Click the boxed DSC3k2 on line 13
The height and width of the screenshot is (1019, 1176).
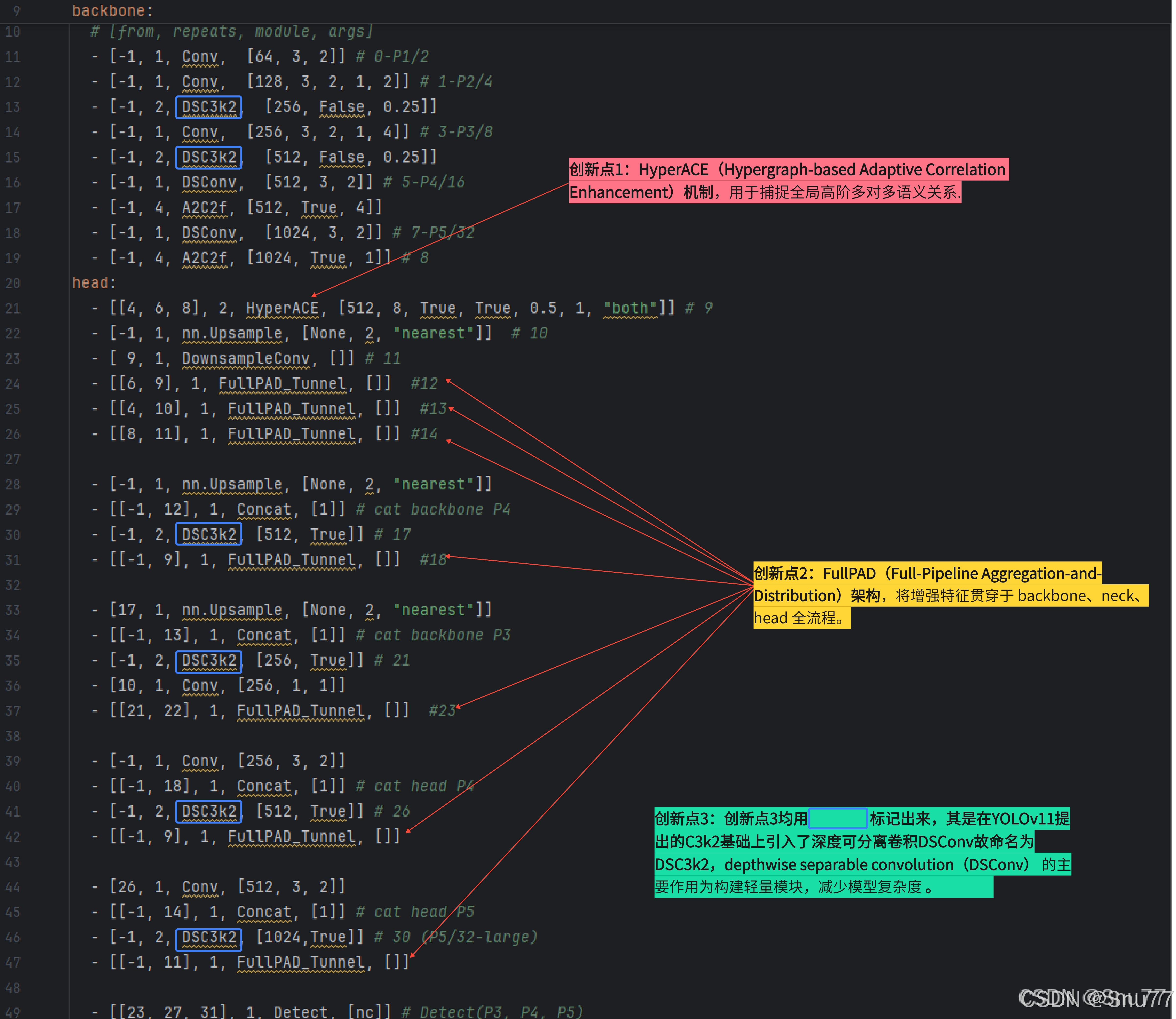click(x=209, y=107)
